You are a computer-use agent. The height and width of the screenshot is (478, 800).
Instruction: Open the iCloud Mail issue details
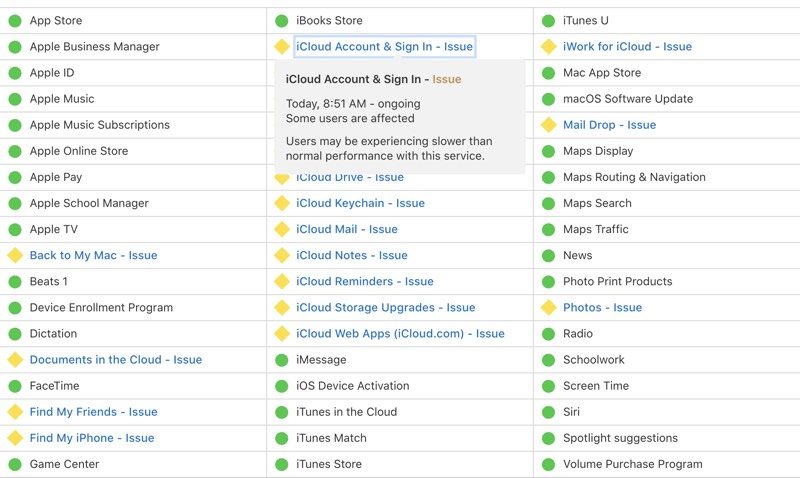(x=346, y=229)
